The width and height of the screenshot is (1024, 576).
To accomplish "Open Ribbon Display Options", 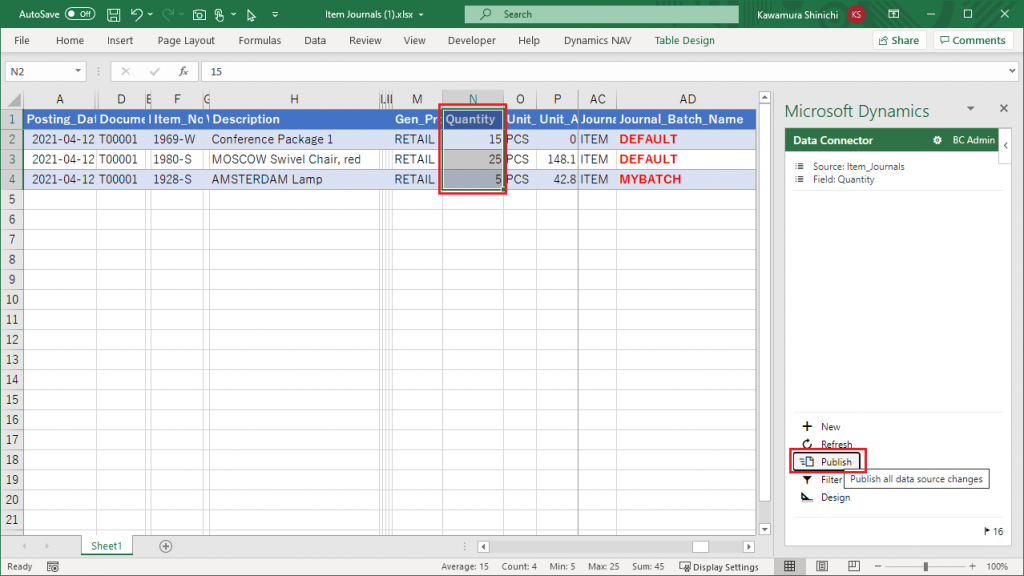I will 893,14.
